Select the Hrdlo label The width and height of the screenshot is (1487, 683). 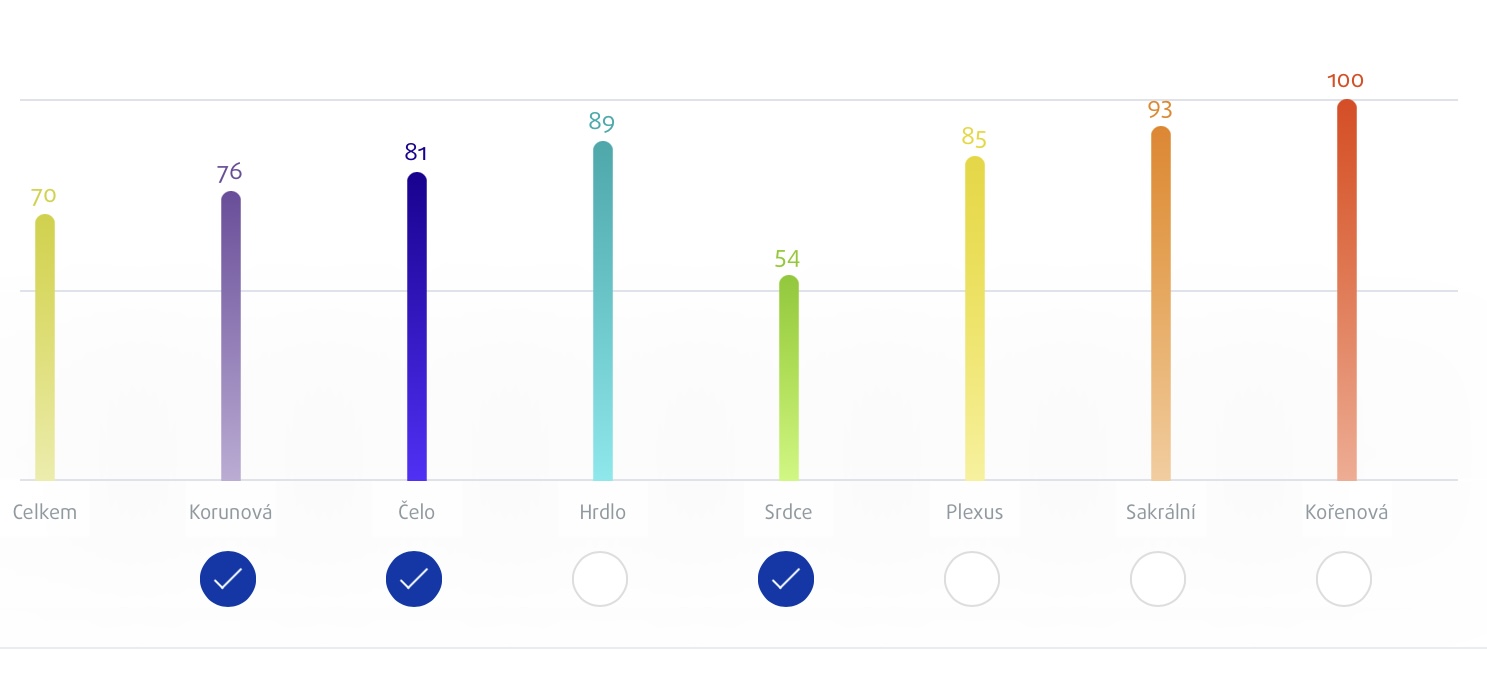(603, 512)
